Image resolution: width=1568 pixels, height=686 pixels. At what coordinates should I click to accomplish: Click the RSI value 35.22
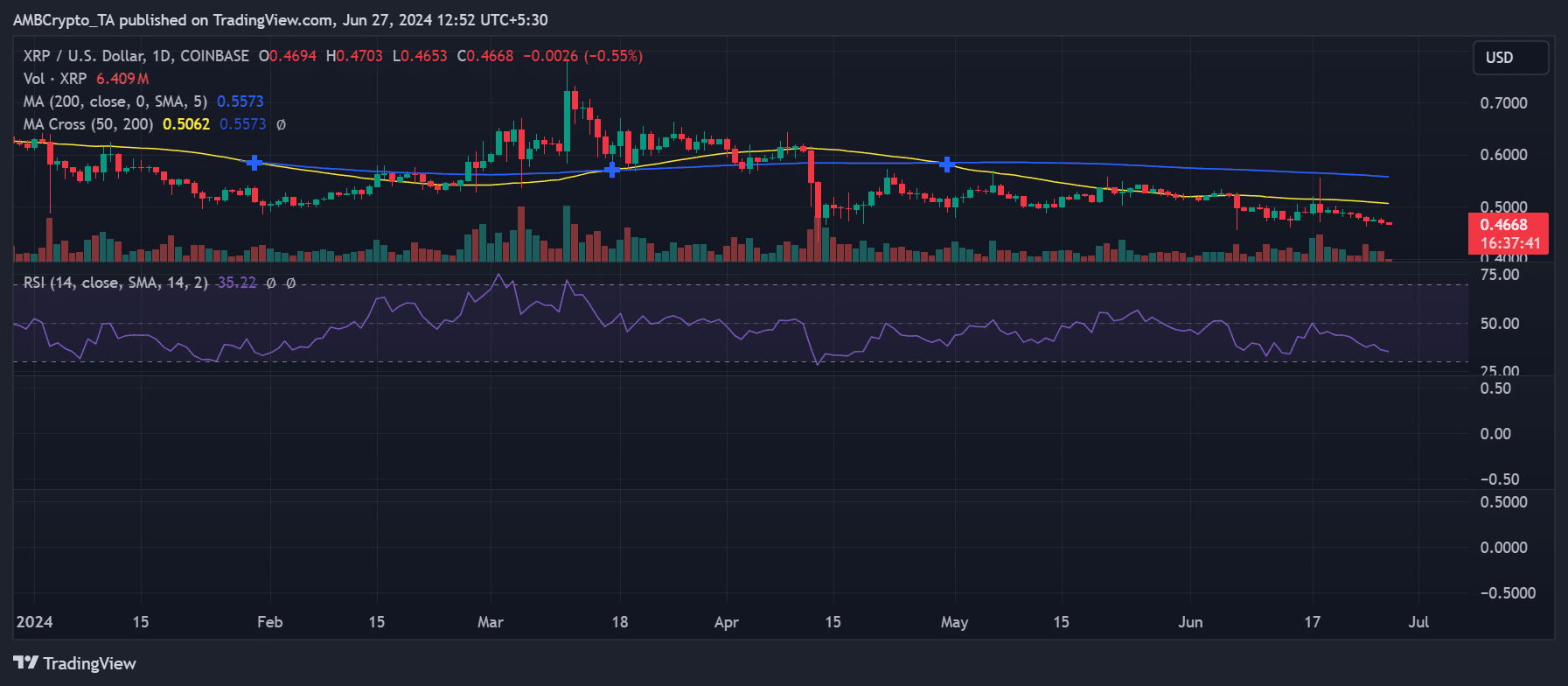tap(237, 283)
